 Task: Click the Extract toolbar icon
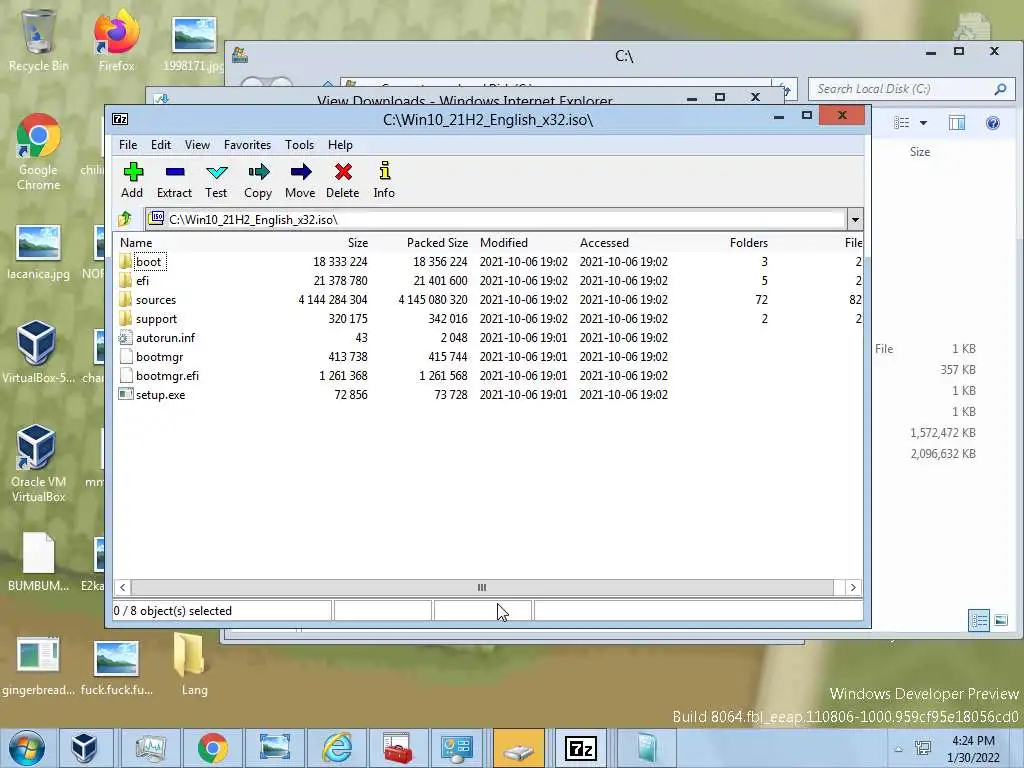coord(174,180)
